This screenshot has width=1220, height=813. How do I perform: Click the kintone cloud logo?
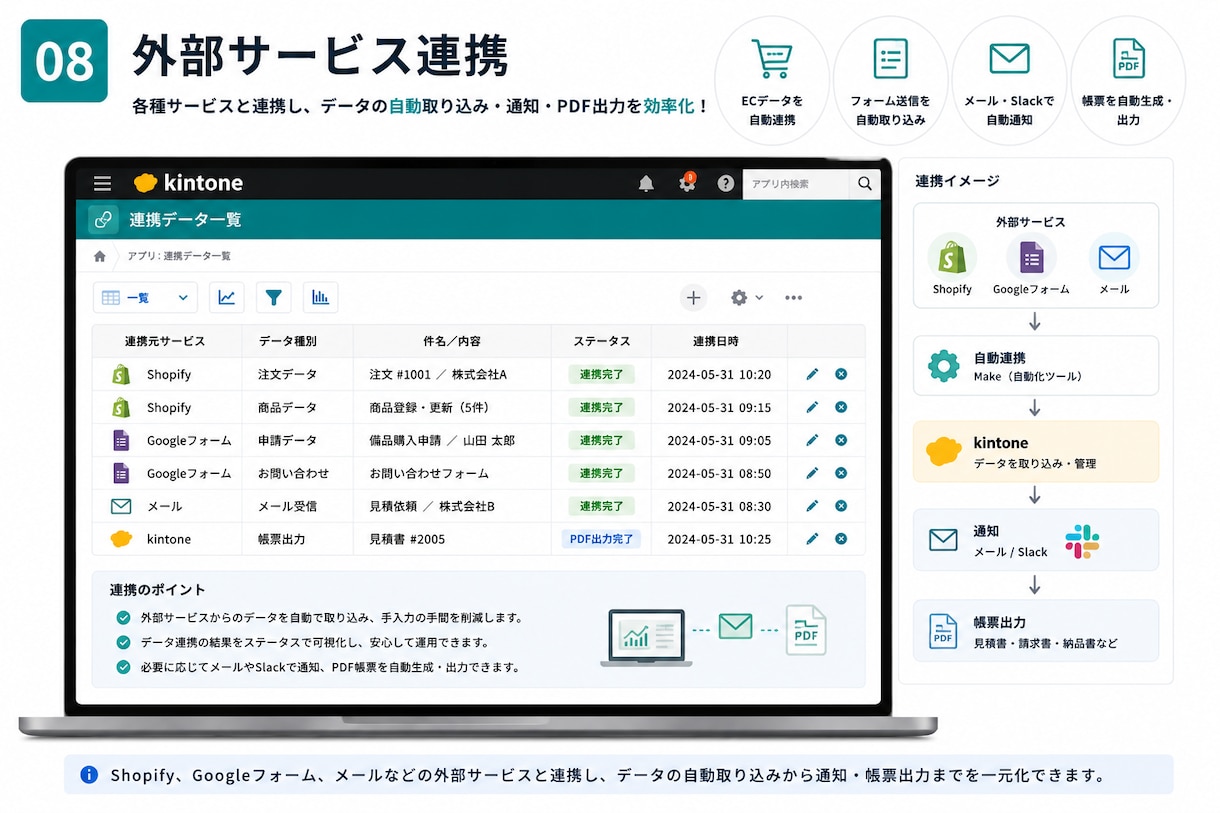(146, 183)
